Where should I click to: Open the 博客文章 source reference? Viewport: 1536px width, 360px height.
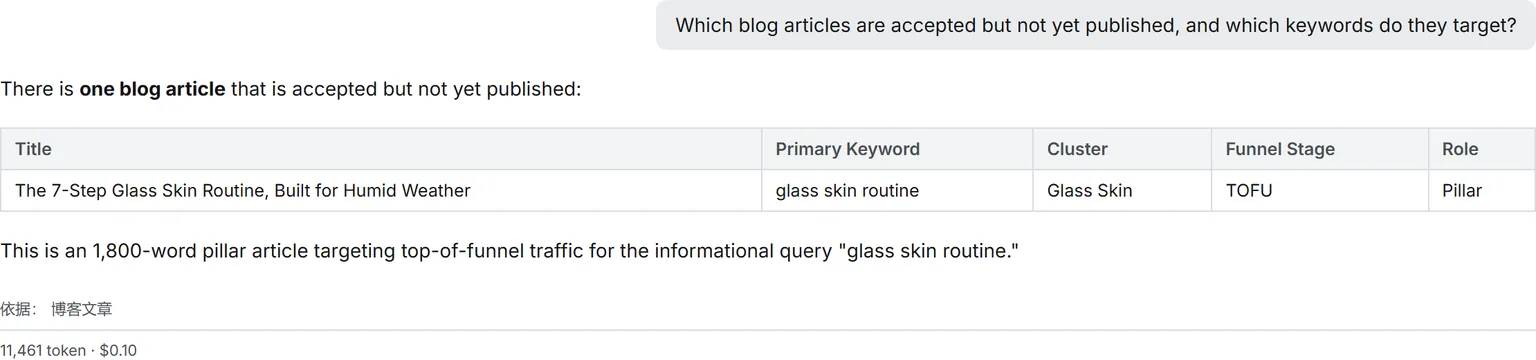(x=82, y=310)
